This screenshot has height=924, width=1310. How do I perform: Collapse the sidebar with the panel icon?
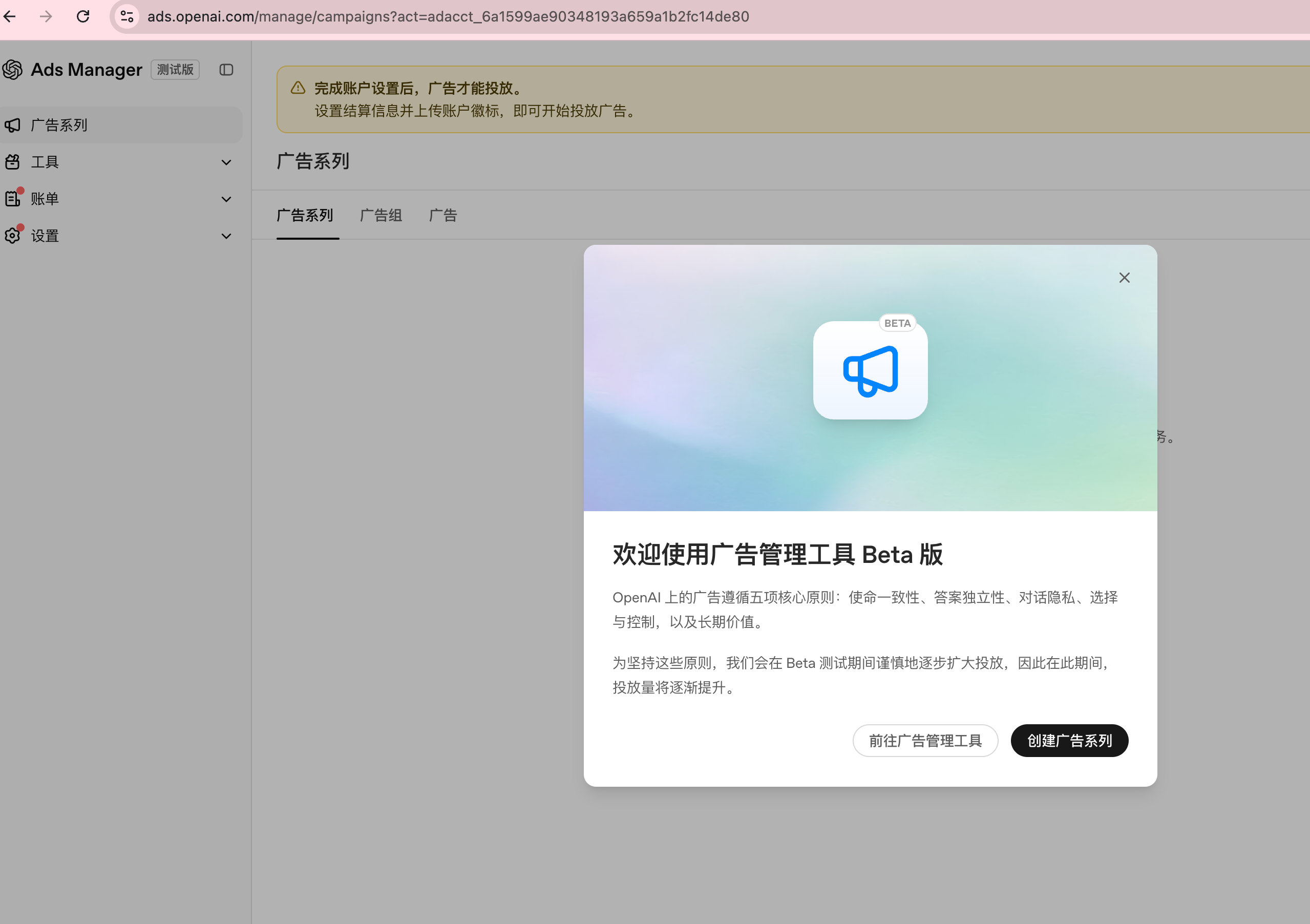coord(226,70)
